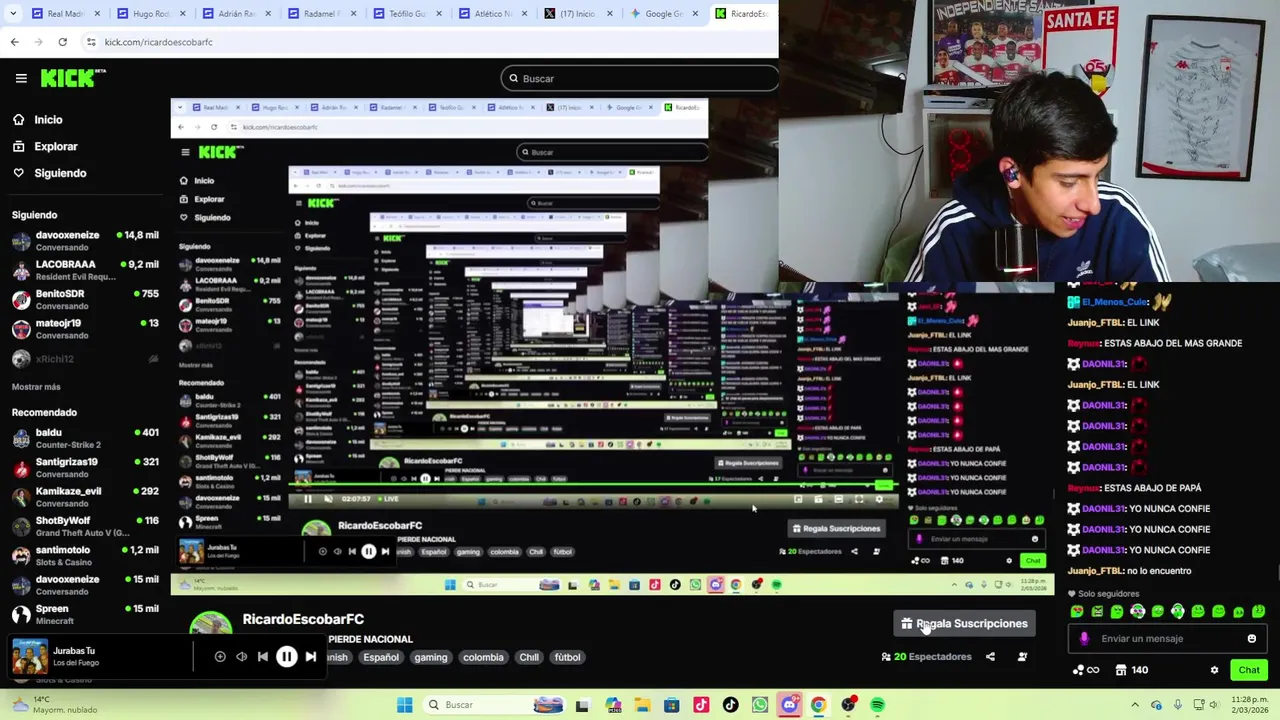The height and width of the screenshot is (720, 1280).
Task: Click the Kick Buscar search field
Action: tap(640, 78)
